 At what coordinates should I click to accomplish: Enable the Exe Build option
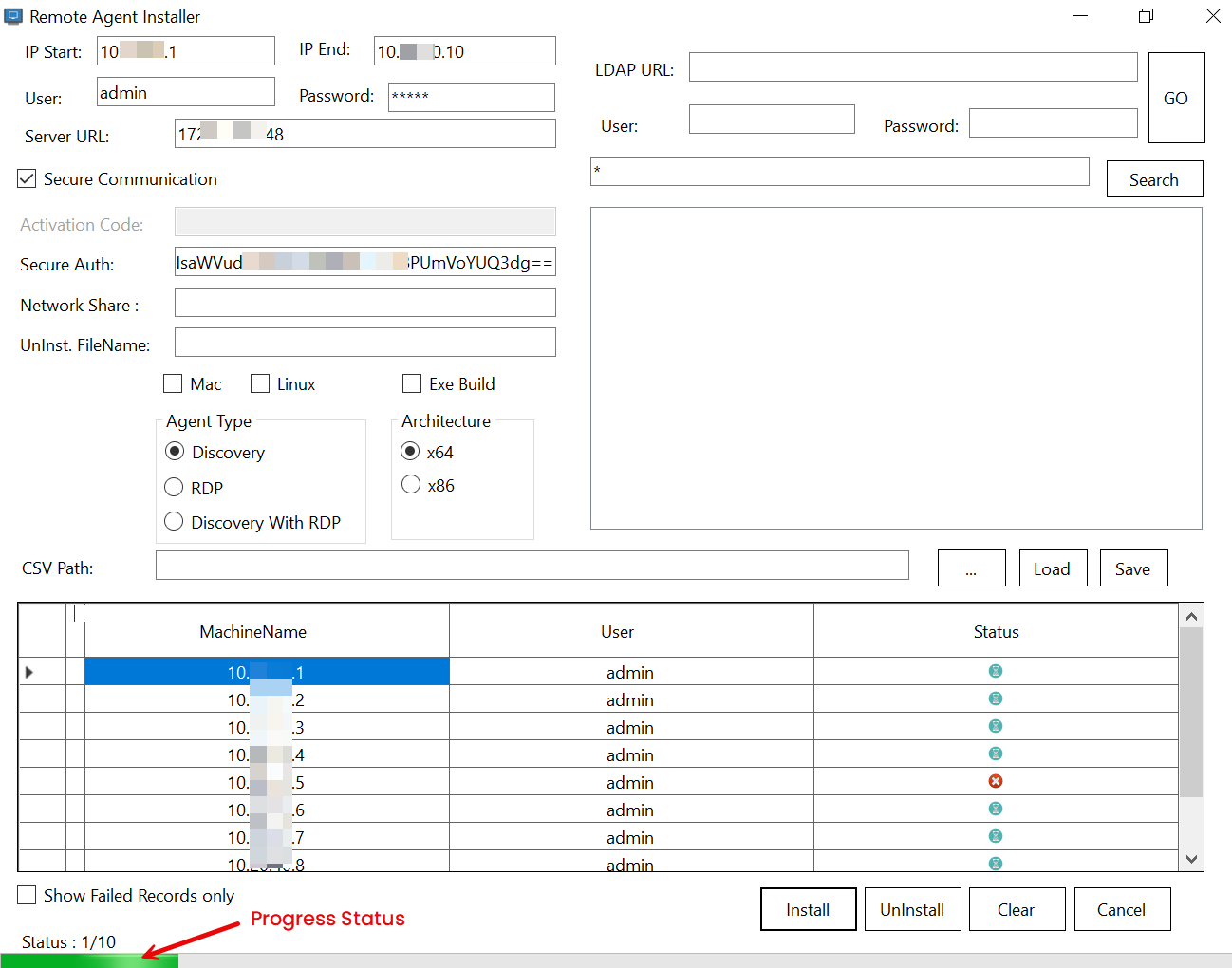412,383
